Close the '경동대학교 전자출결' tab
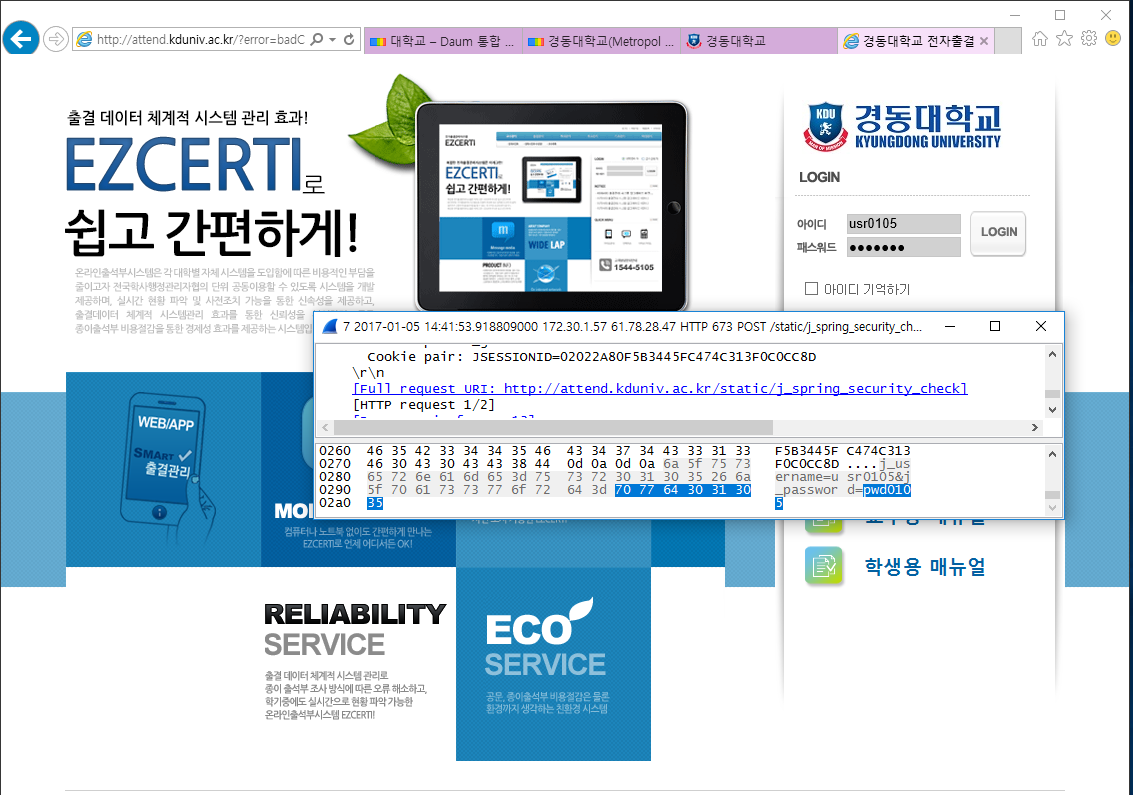Image resolution: width=1133 pixels, height=795 pixels. pyautogui.click(x=983, y=41)
